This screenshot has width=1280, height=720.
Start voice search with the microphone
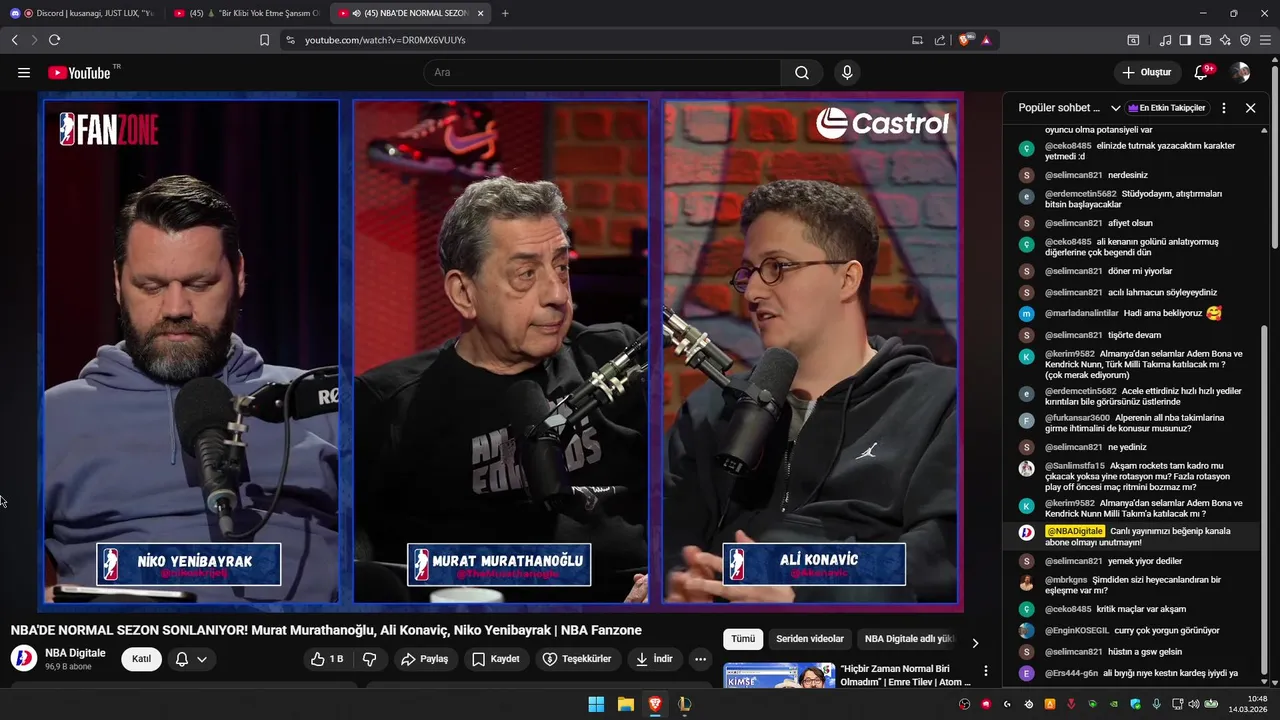coord(847,72)
